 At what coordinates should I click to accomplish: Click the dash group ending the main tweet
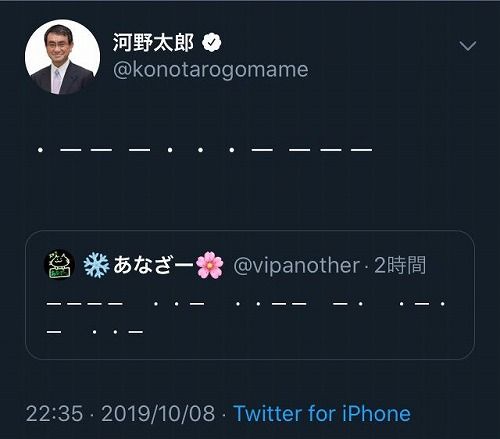click(330, 150)
